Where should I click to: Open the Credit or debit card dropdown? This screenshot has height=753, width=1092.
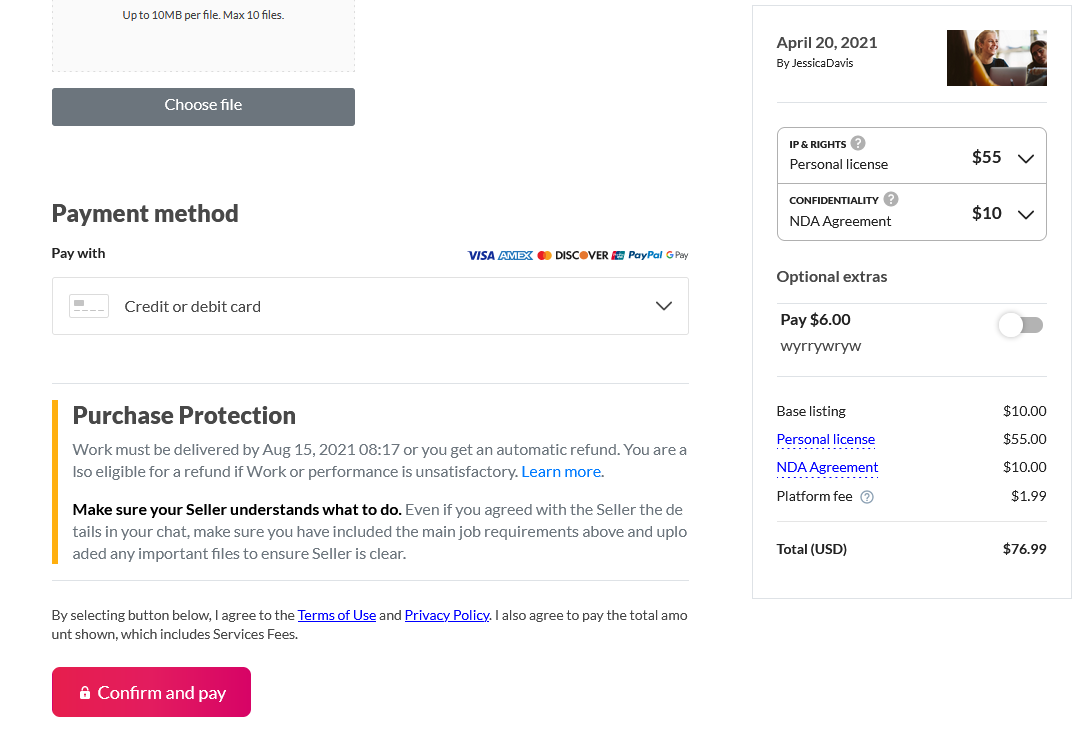click(370, 306)
